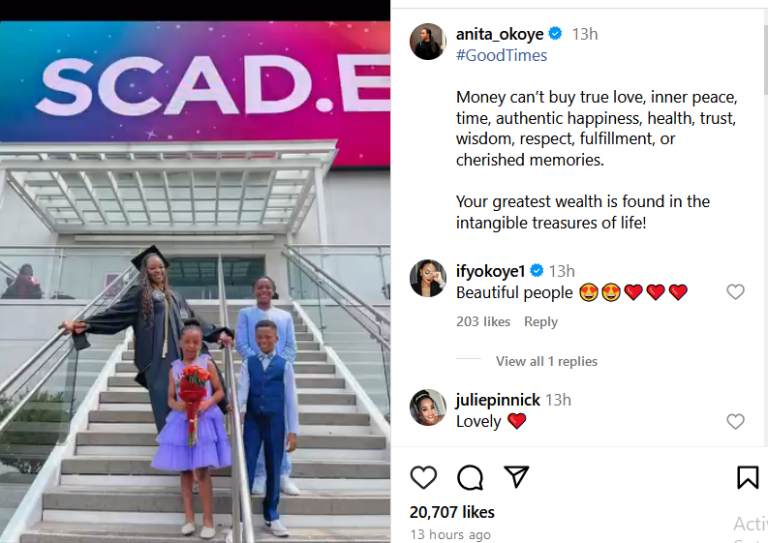Click the comments scrollbar thumb
Image resolution: width=768 pixels, height=543 pixels.
(x=765, y=59)
